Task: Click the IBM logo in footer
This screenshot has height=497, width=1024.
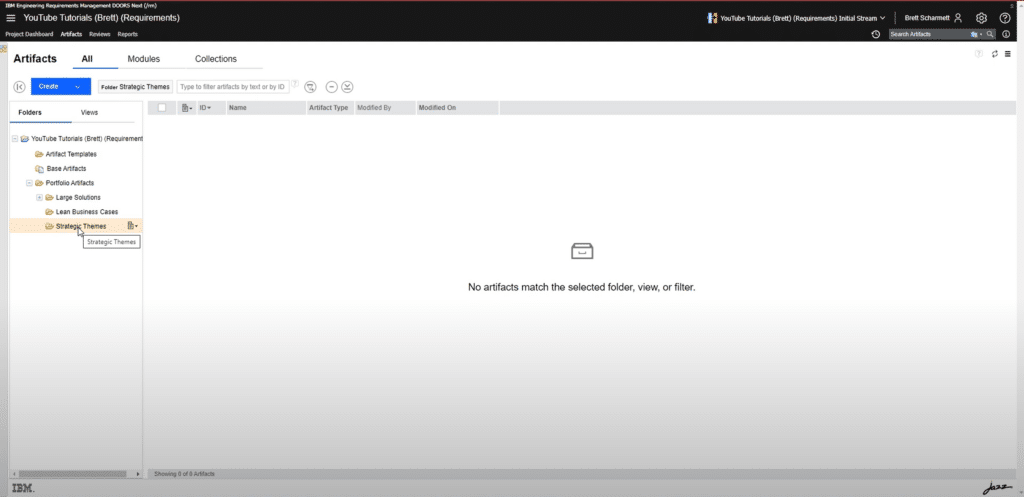Action: pyautogui.click(x=23, y=488)
